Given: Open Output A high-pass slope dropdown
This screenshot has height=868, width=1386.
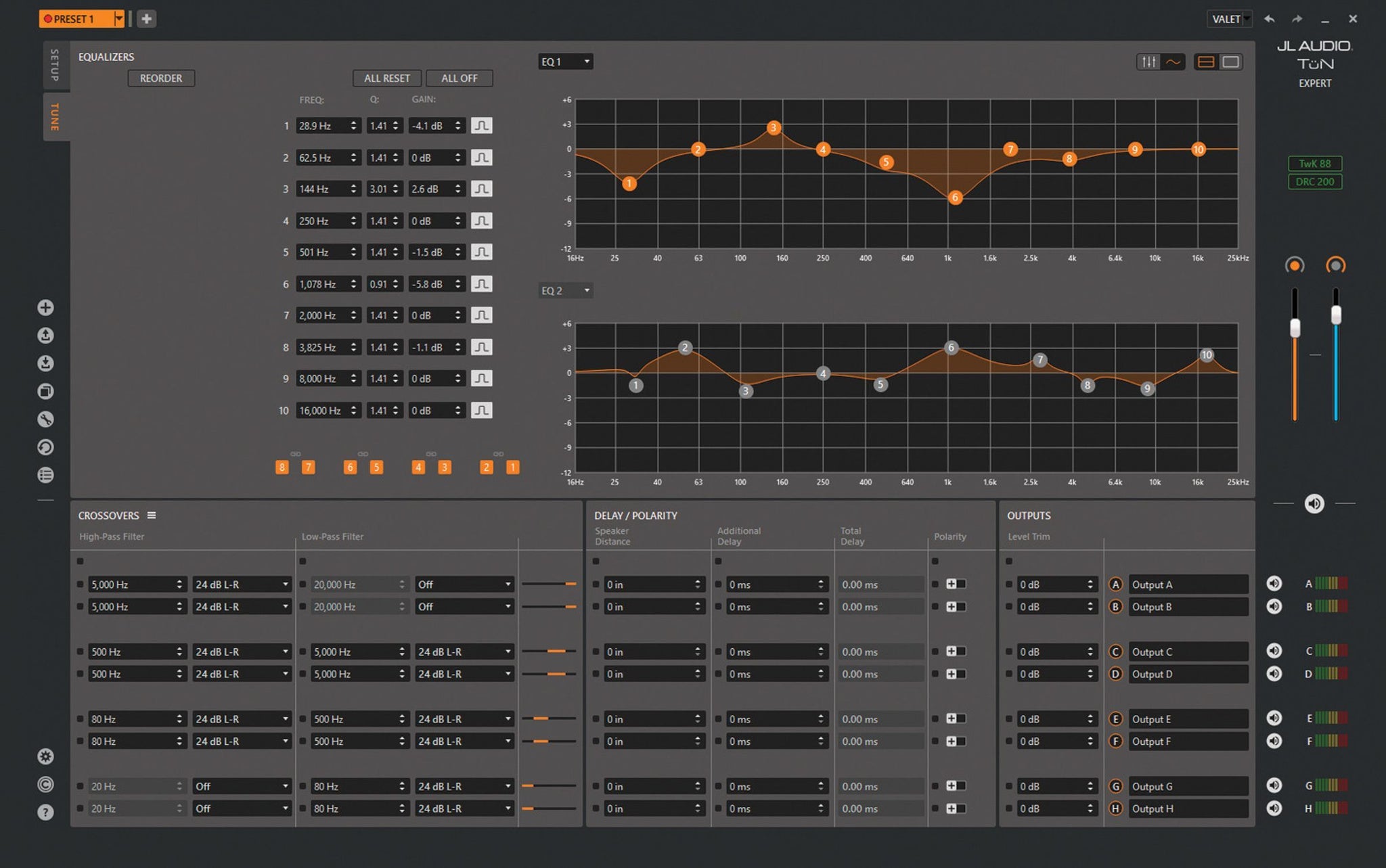Looking at the screenshot, I should coord(242,585).
